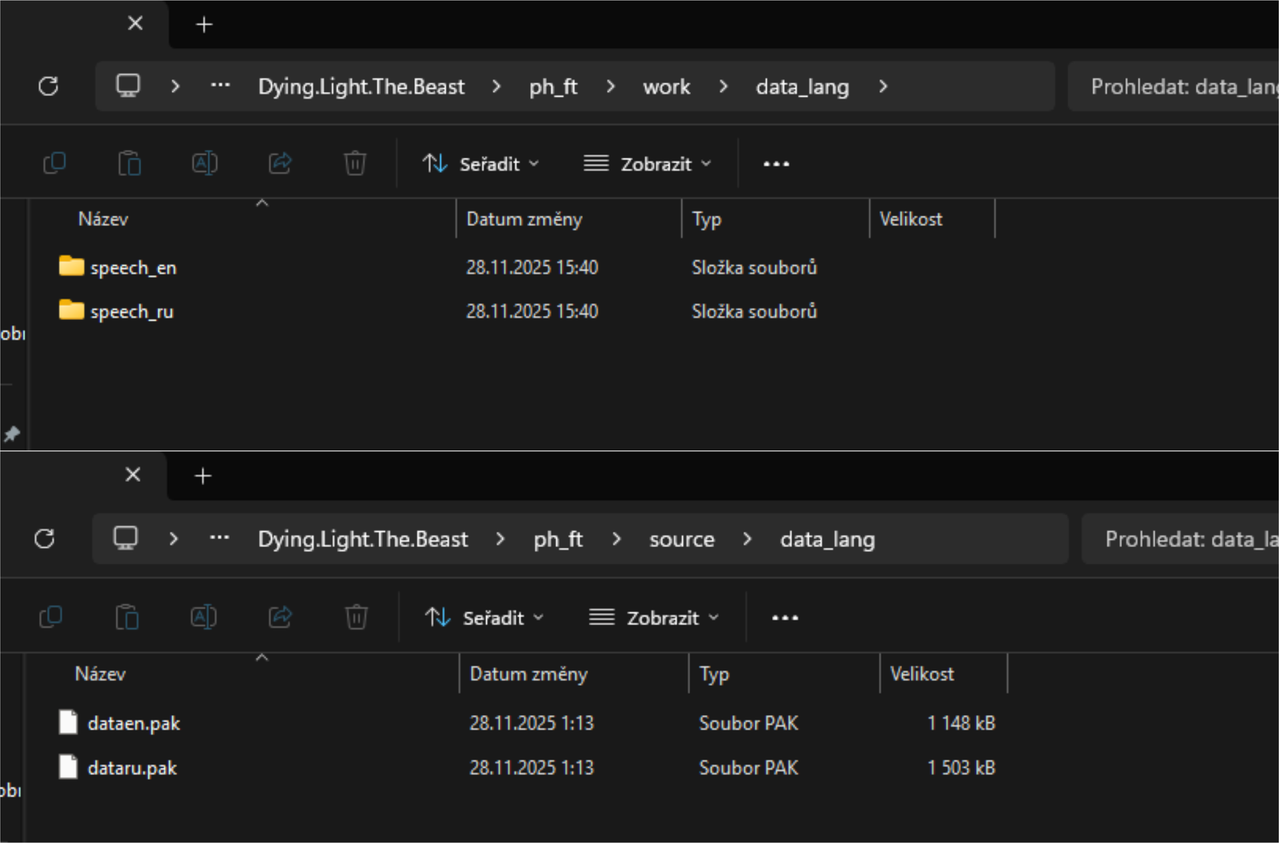Image resolution: width=1279 pixels, height=843 pixels.
Task: Click date 28.11.2025 15:40 of speech_en
Action: coord(532,268)
